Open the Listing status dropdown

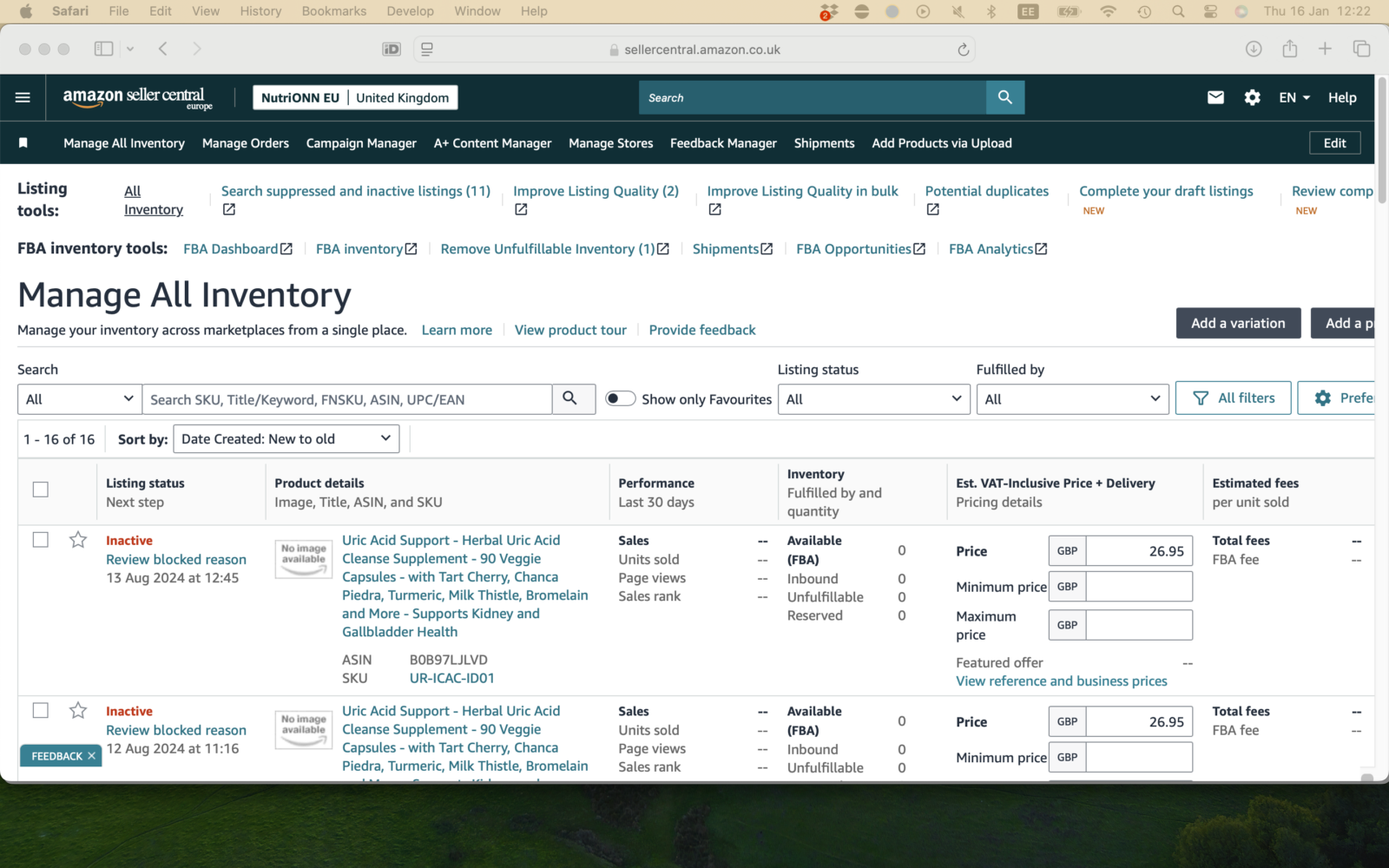tap(874, 399)
